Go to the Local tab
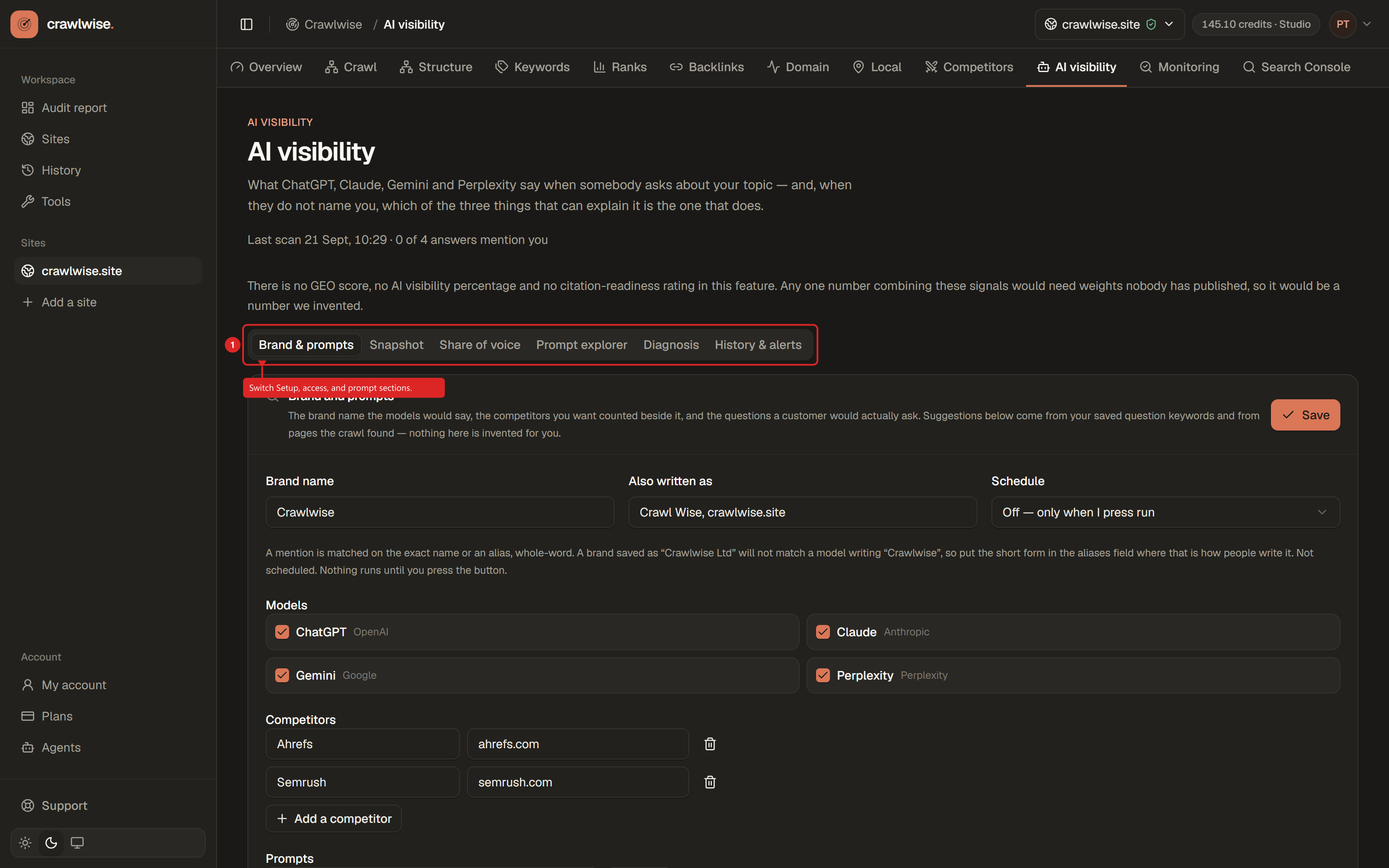This screenshot has width=1389, height=868. pos(877,67)
